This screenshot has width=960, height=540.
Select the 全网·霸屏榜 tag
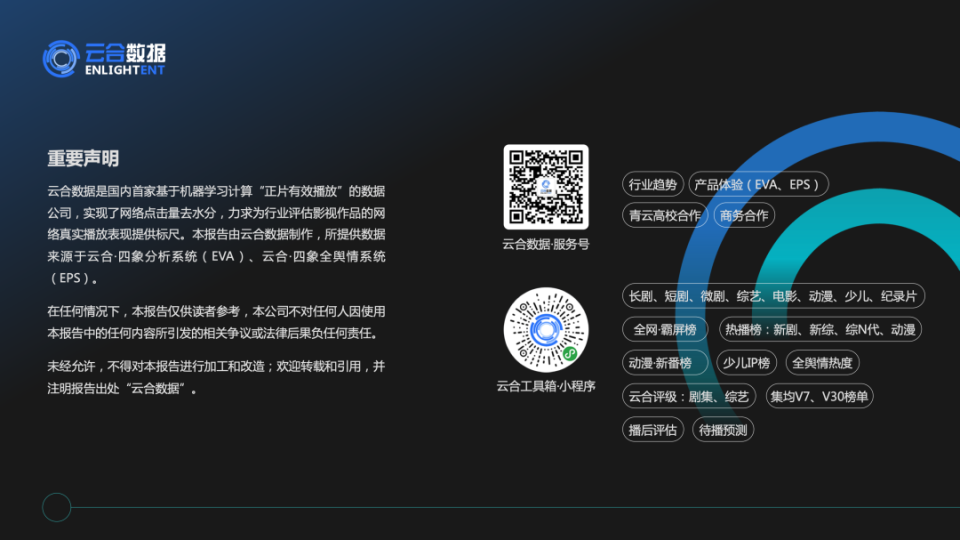[665, 330]
